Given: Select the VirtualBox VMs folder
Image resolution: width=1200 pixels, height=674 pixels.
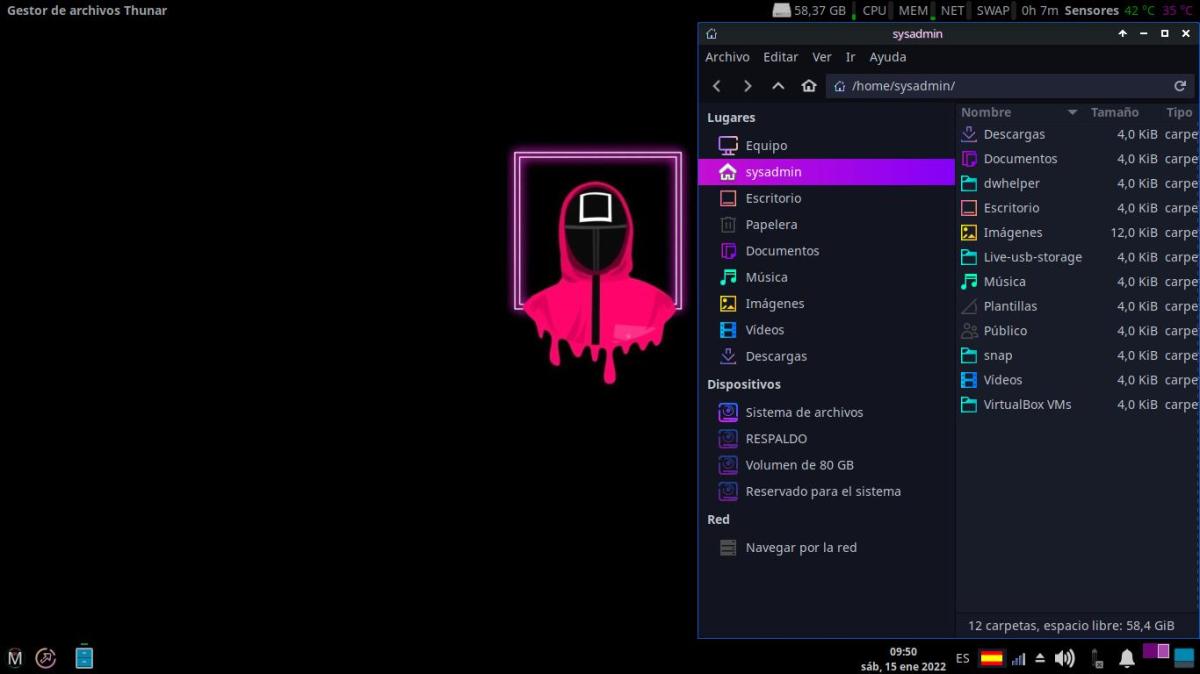Looking at the screenshot, I should click(1027, 405).
